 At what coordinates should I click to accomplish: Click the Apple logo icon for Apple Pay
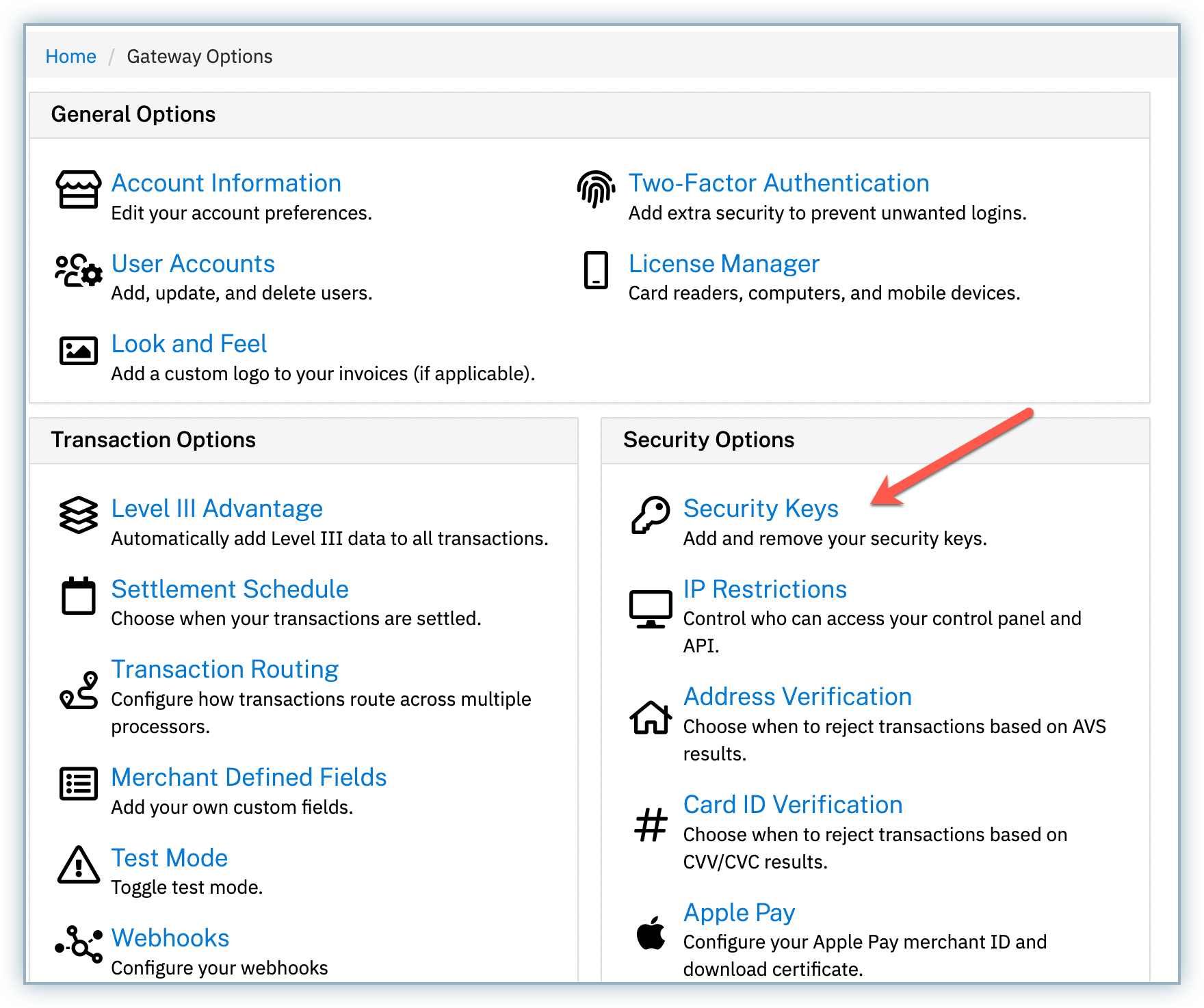(x=650, y=933)
